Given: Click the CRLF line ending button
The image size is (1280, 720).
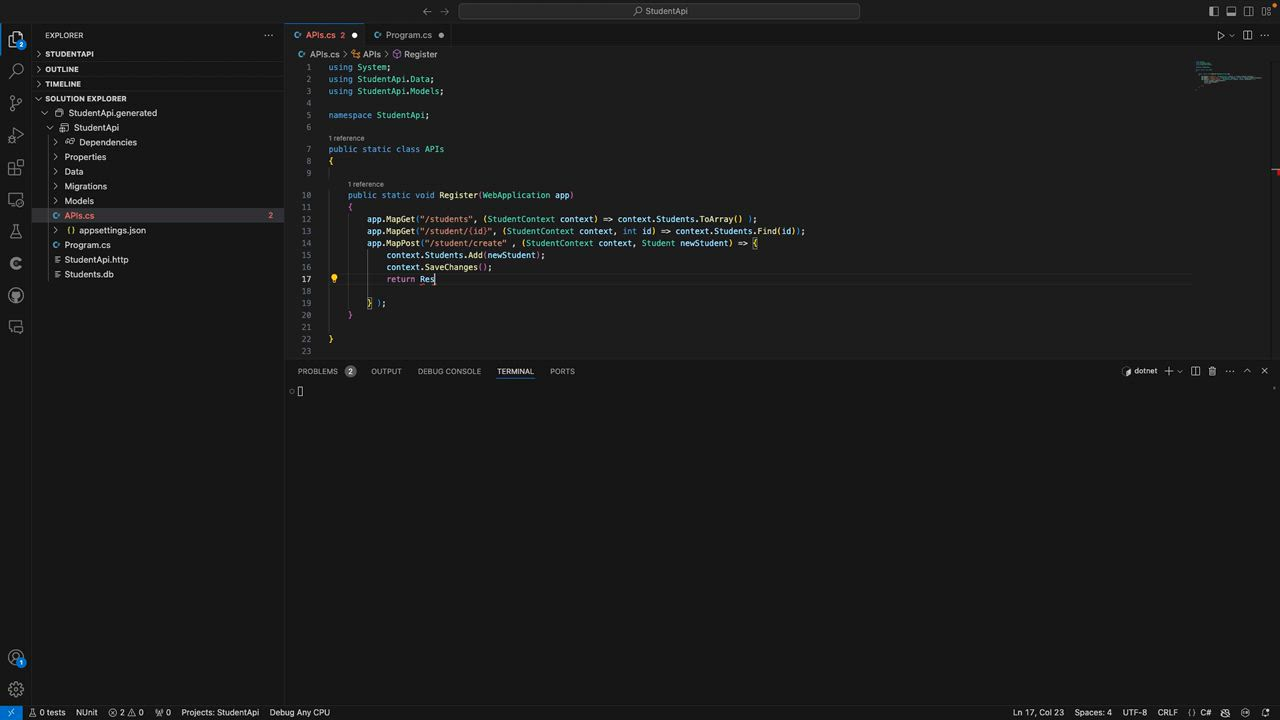Looking at the screenshot, I should [1167, 712].
